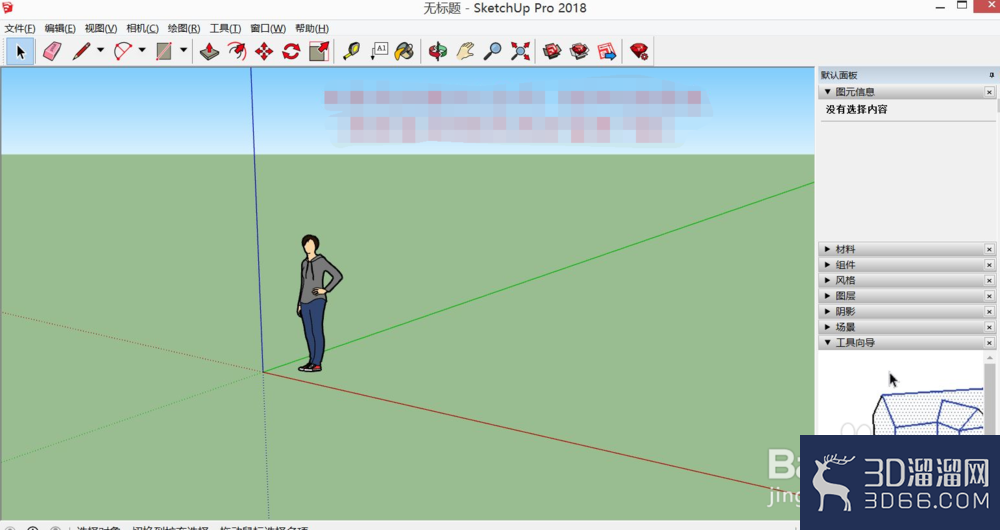This screenshot has width=1000, height=530.
Task: Select the Push/Pull tool
Action: pyautogui.click(x=209, y=51)
